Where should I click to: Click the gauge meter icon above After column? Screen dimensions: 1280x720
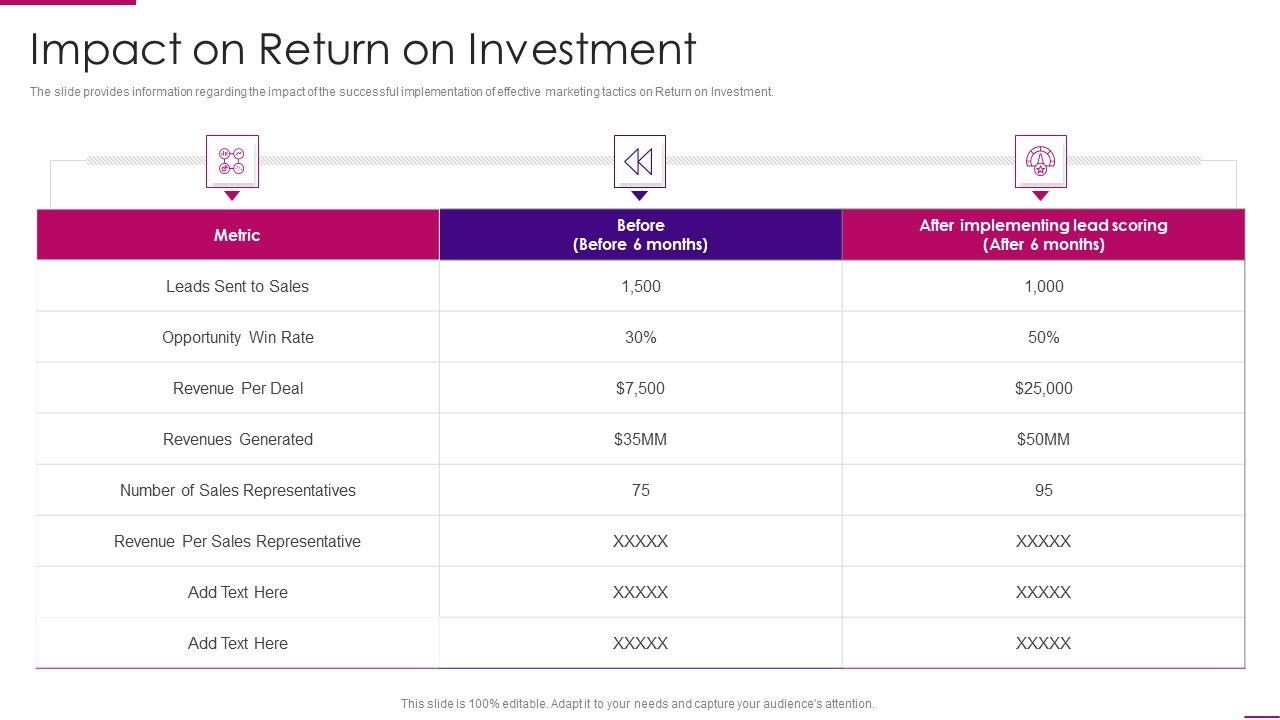(1040, 161)
